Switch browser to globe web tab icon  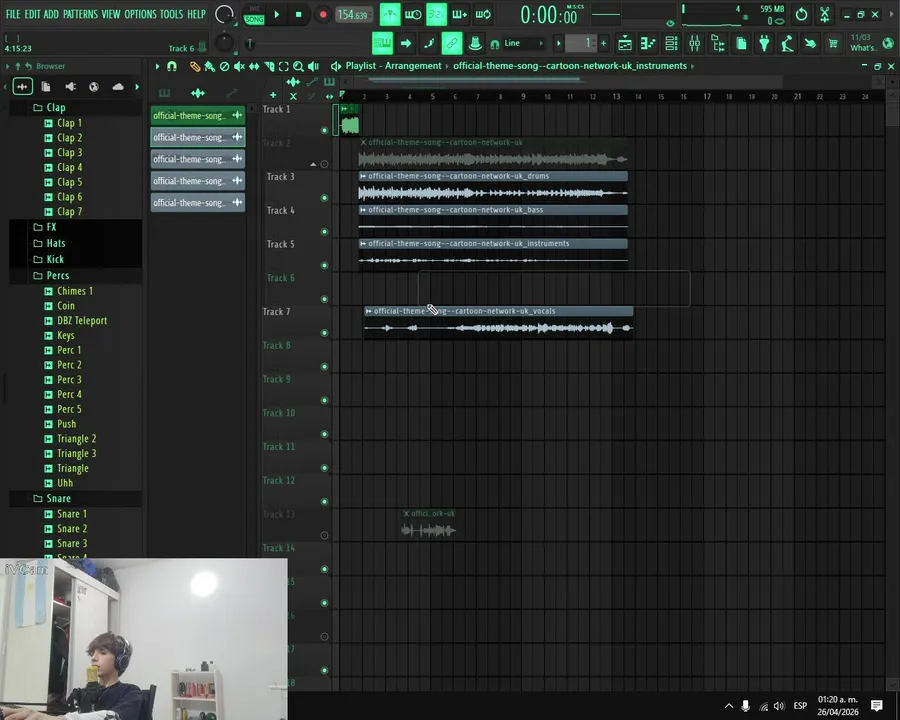click(94, 87)
